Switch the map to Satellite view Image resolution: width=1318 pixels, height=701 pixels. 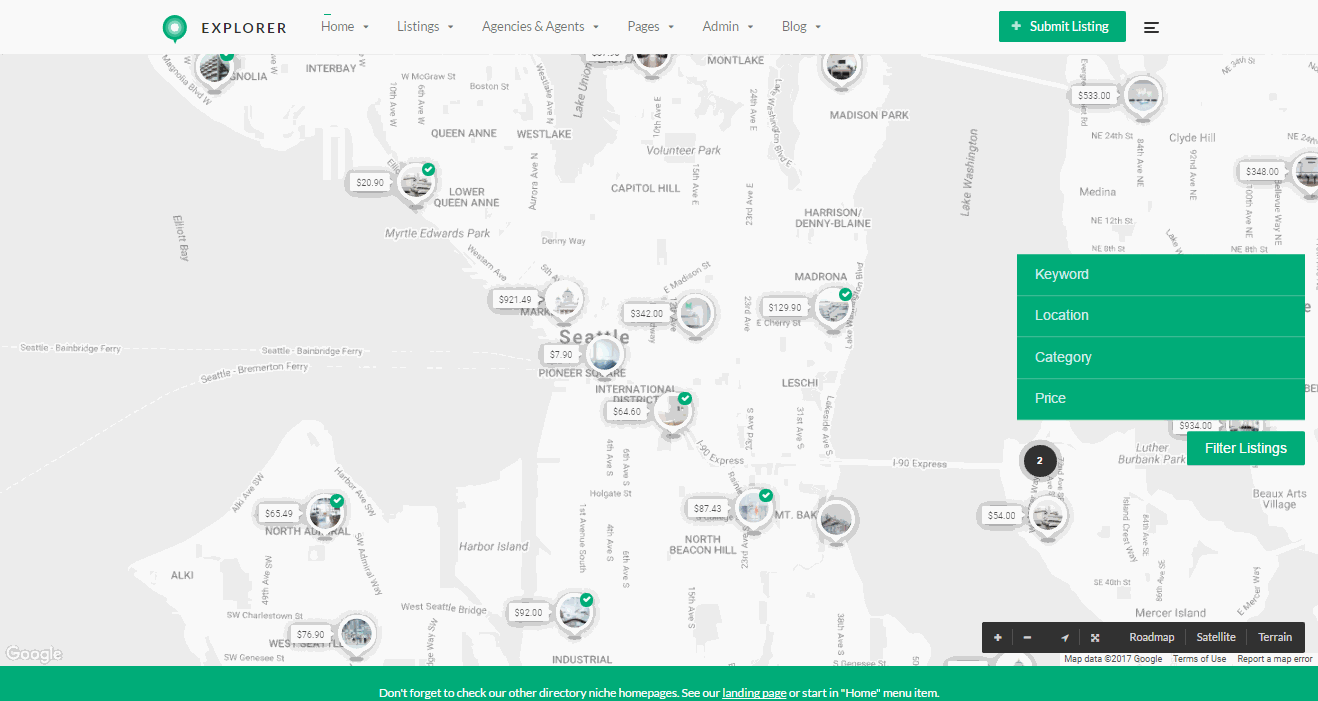(1215, 637)
